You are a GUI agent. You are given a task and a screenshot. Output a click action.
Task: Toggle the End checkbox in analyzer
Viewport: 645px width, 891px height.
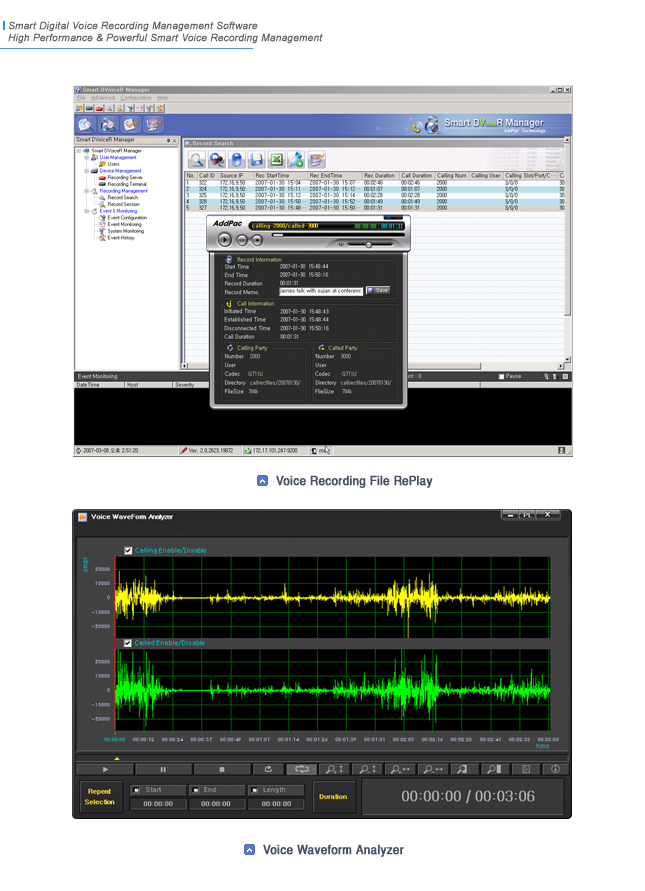[x=195, y=790]
